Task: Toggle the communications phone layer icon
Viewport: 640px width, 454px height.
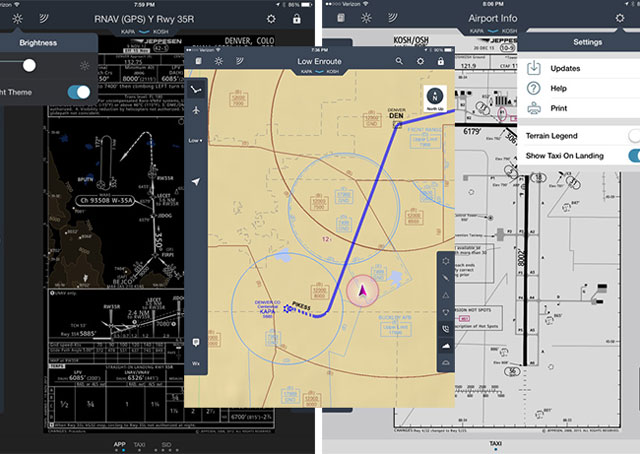Action: pos(446,329)
